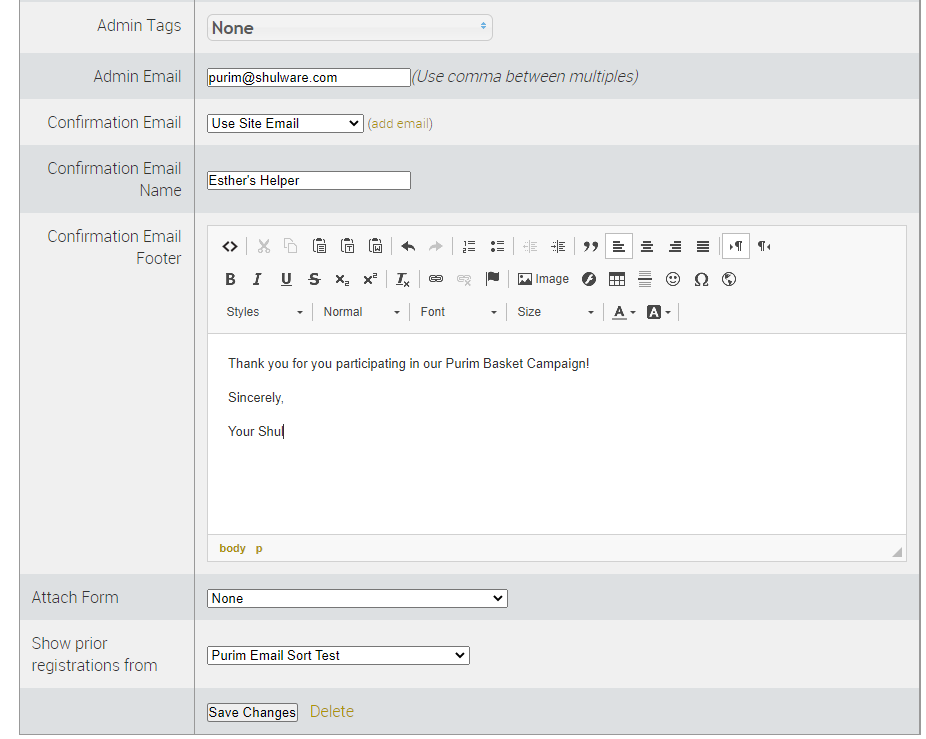Insert a numbered list

click(469, 246)
